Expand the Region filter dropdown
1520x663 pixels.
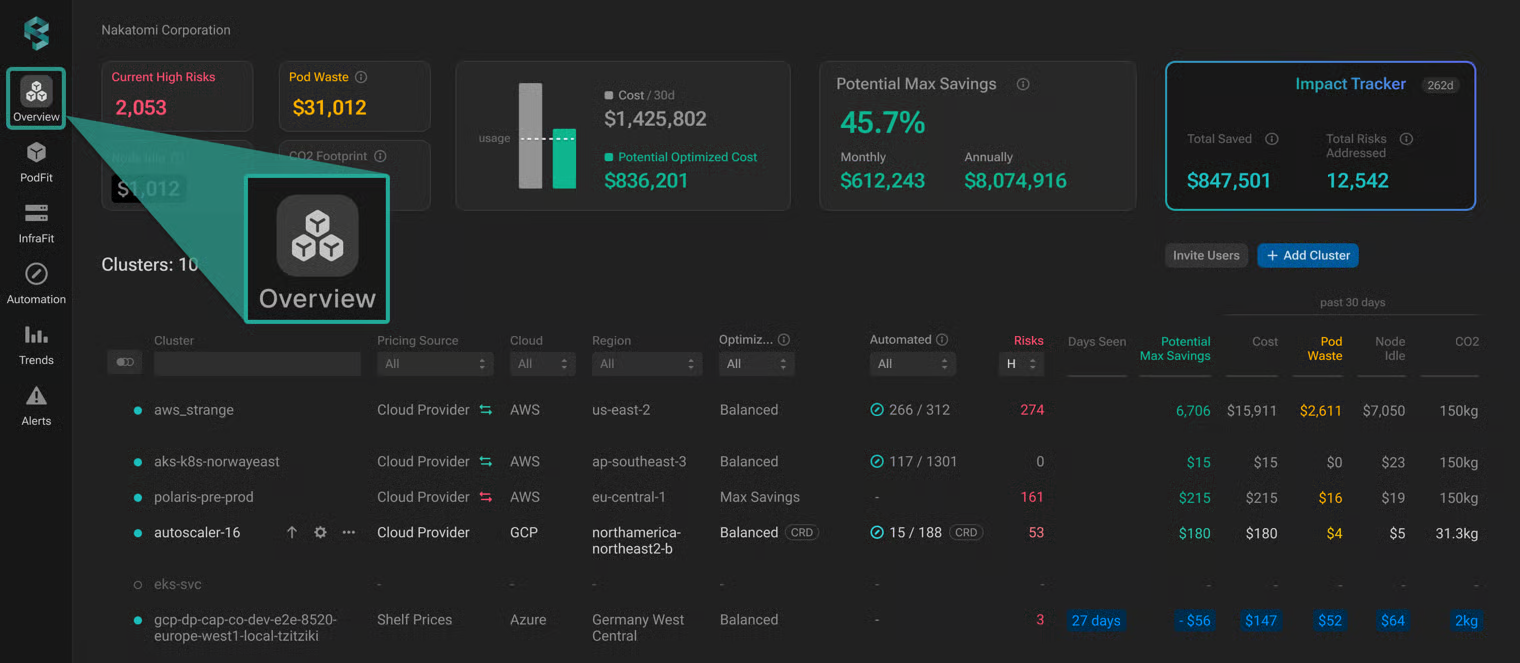point(647,364)
